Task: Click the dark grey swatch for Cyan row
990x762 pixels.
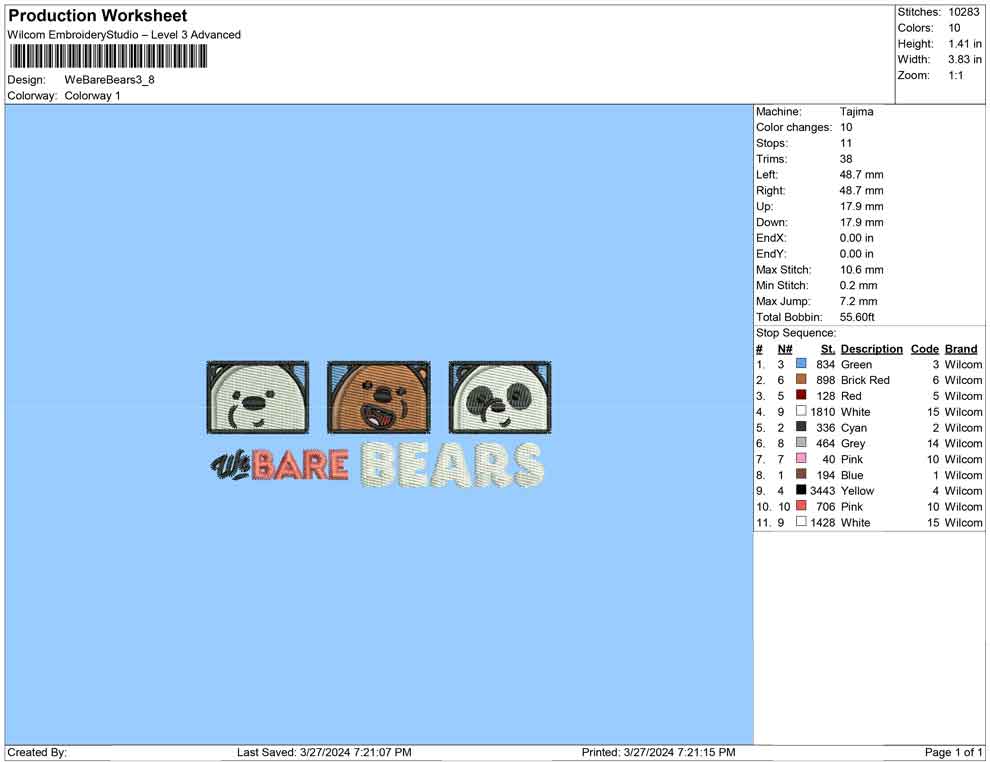Action: click(x=801, y=427)
